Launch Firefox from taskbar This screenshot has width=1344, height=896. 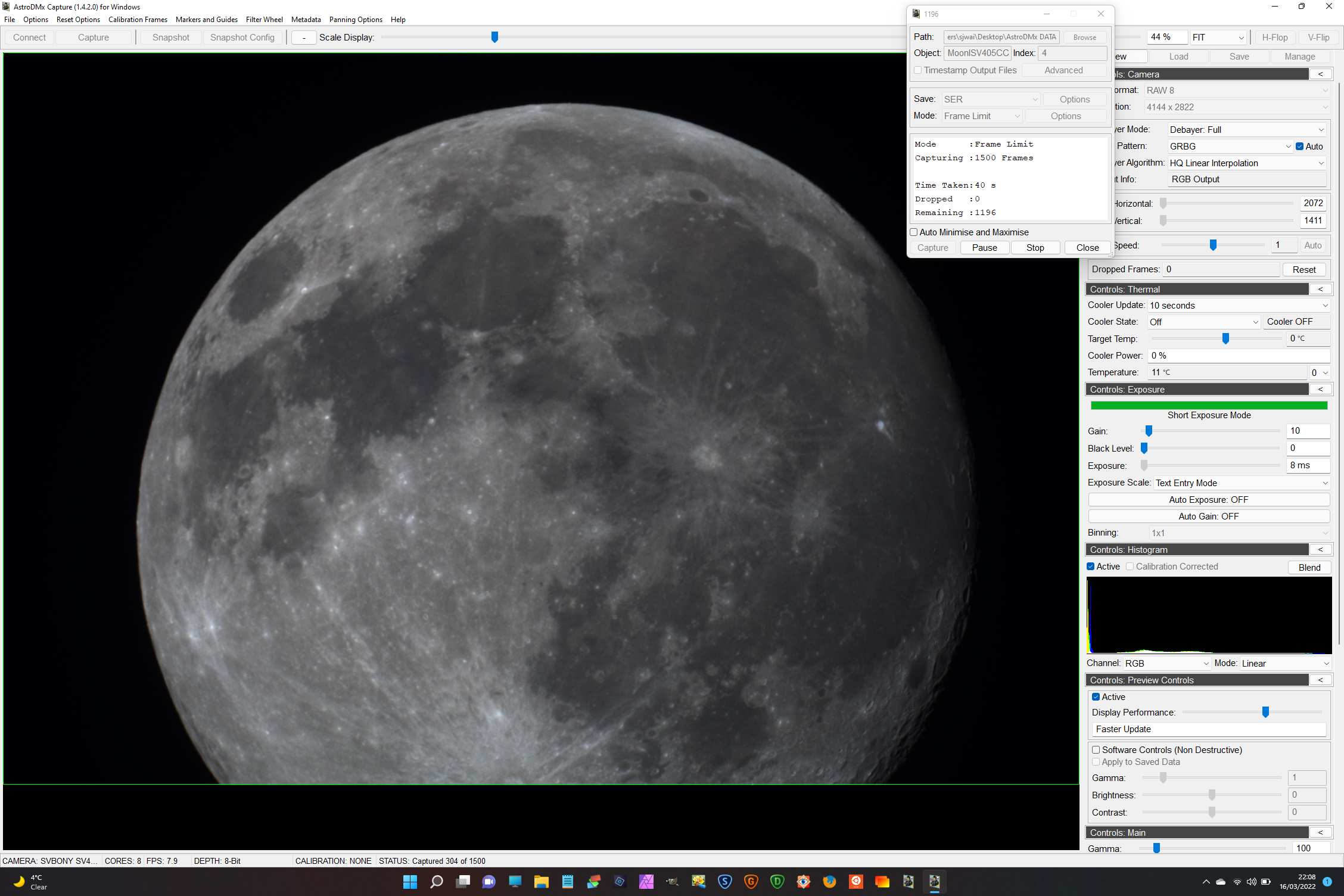point(829,882)
